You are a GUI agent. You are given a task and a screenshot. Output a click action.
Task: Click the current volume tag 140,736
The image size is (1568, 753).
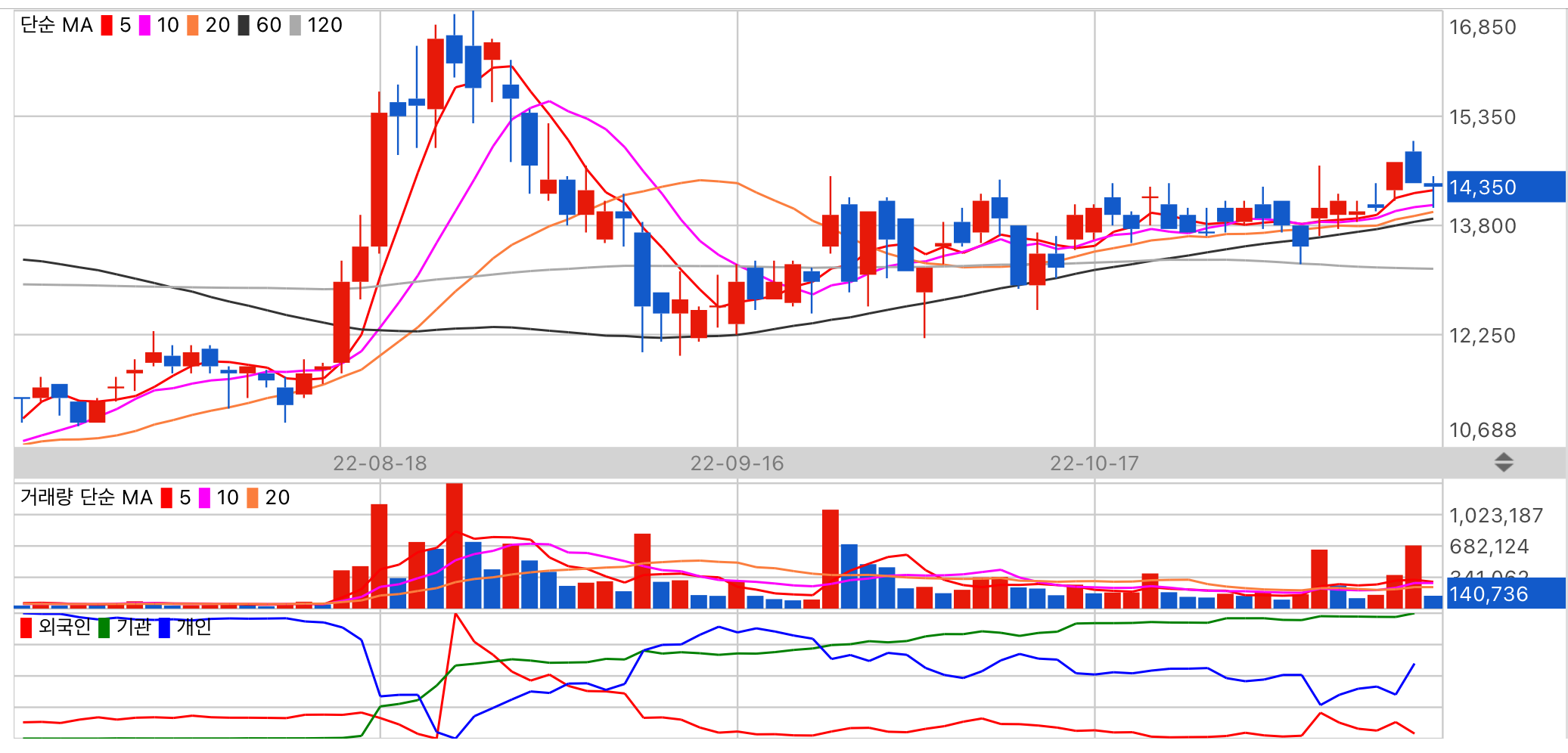(x=1505, y=593)
